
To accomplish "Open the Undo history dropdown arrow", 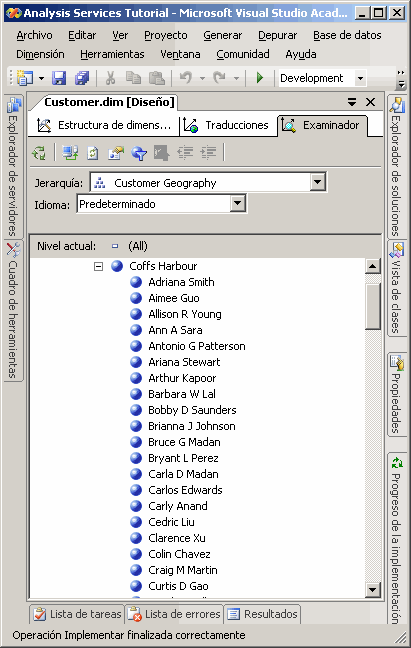I will coord(202,78).
